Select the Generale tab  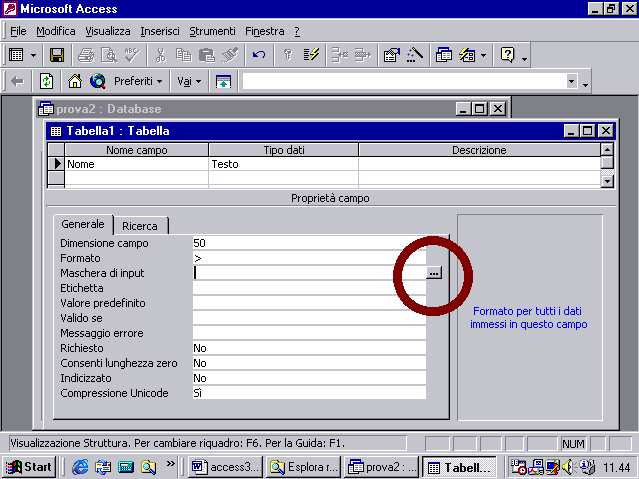pos(83,224)
